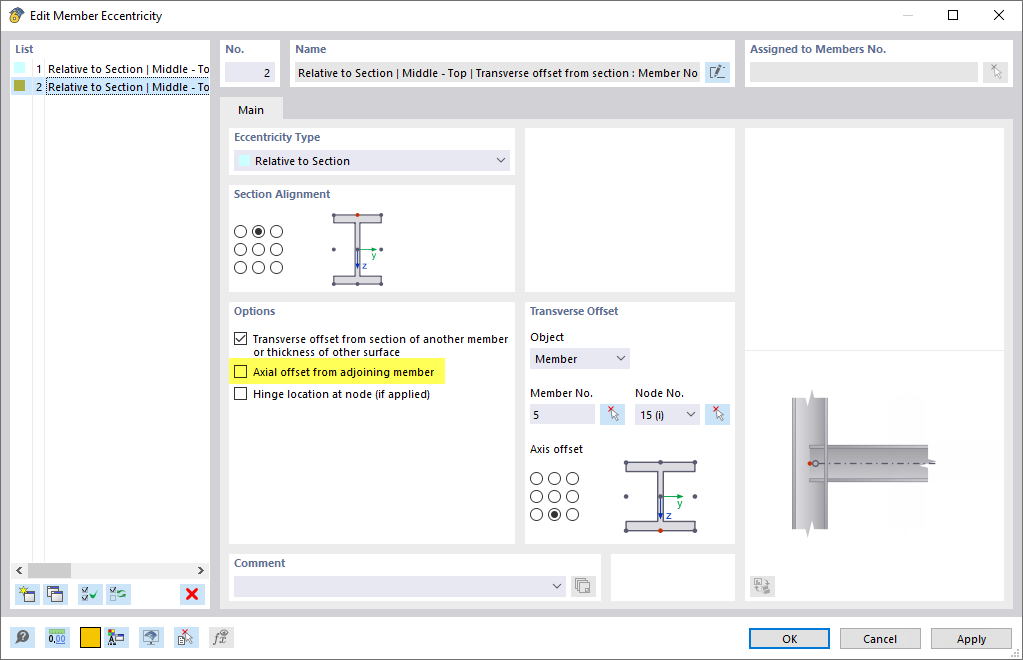Click the select all check icon under List
This screenshot has width=1023, height=660.
90,594
